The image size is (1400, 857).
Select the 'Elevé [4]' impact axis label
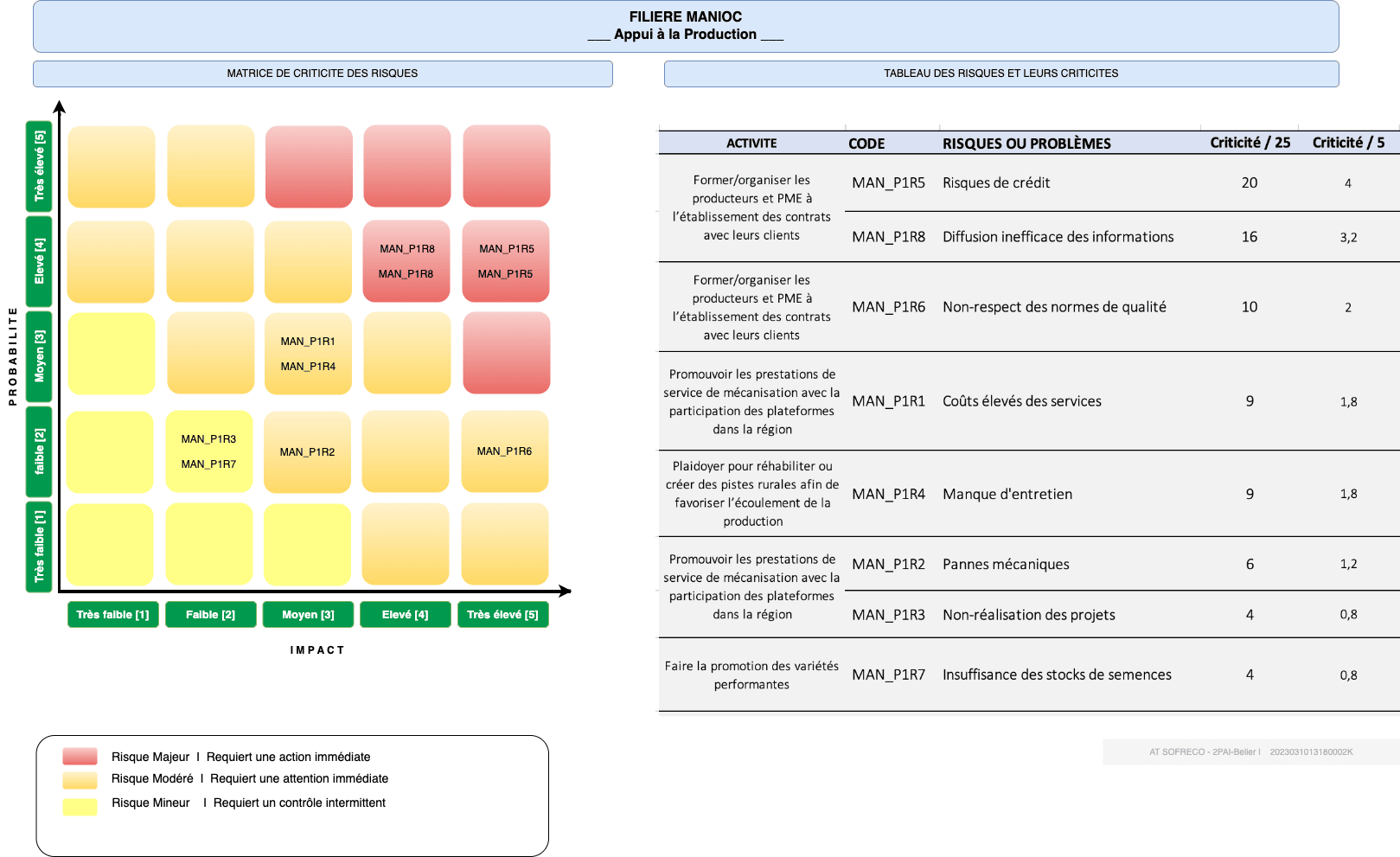click(405, 615)
